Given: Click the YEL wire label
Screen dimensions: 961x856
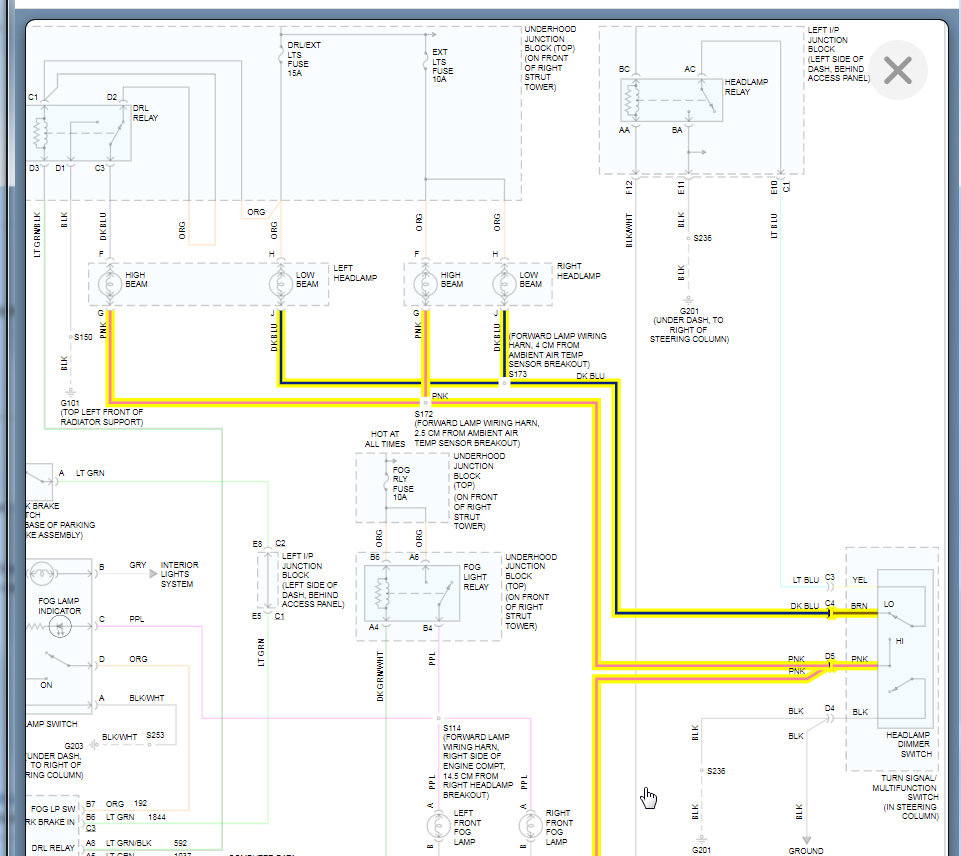Looking at the screenshot, I should (860, 580).
